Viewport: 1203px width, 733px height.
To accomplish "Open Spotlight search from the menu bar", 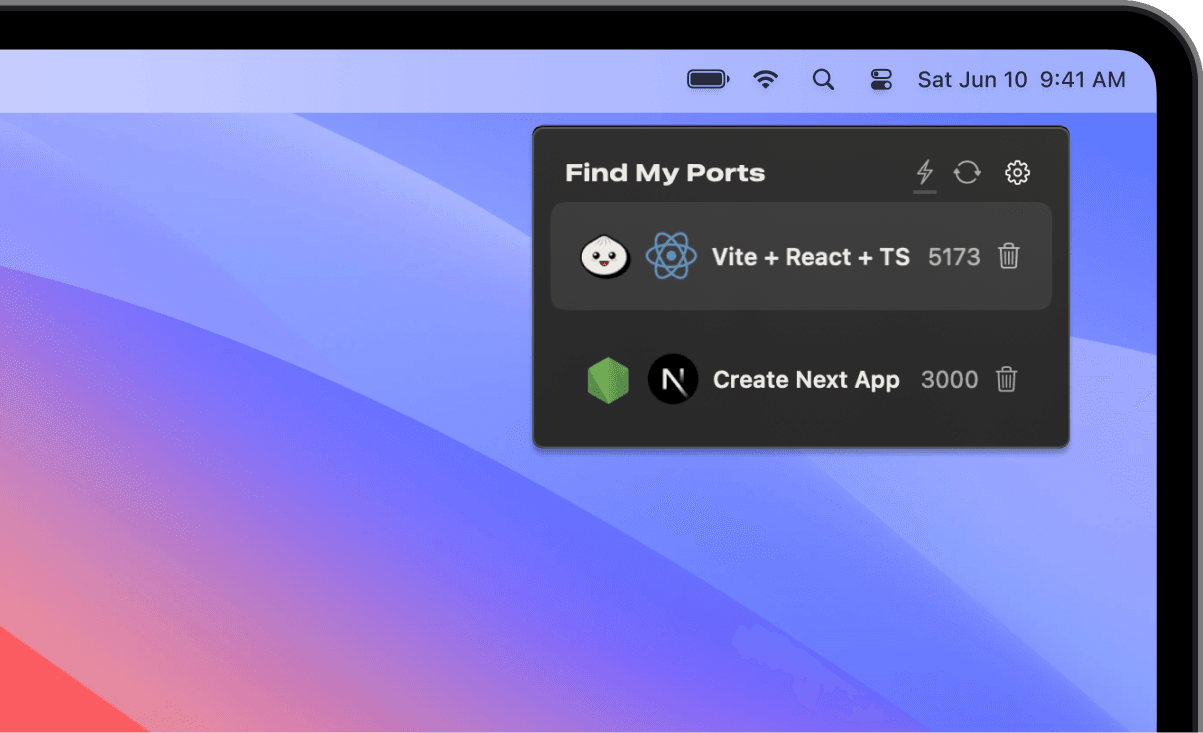I will tap(823, 79).
